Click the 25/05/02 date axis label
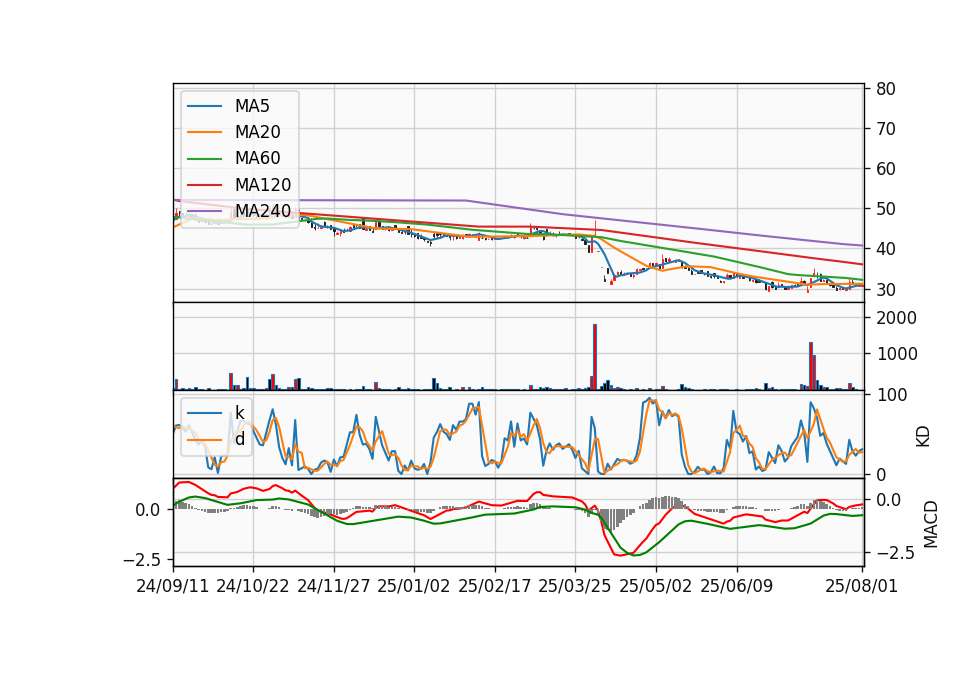The image size is (960, 690). pyautogui.click(x=656, y=587)
